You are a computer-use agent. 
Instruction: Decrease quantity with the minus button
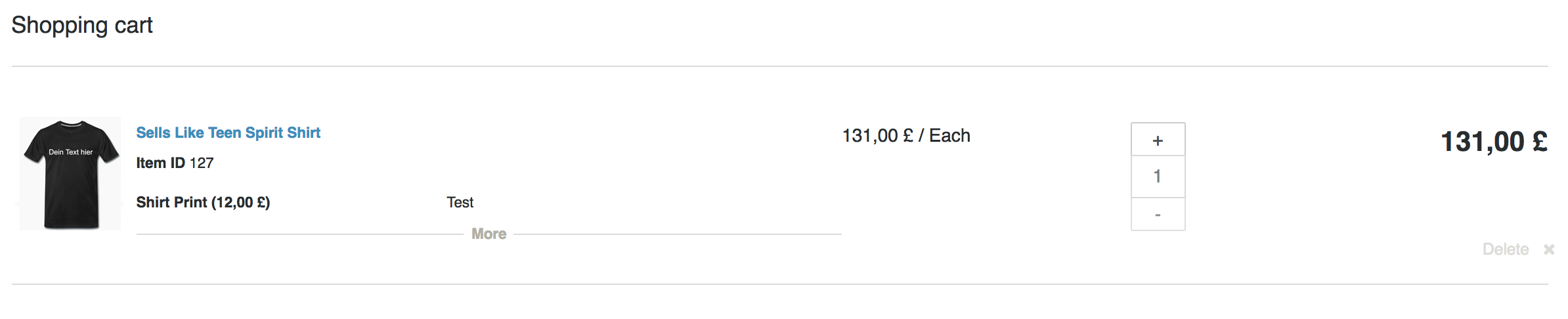click(x=1158, y=215)
